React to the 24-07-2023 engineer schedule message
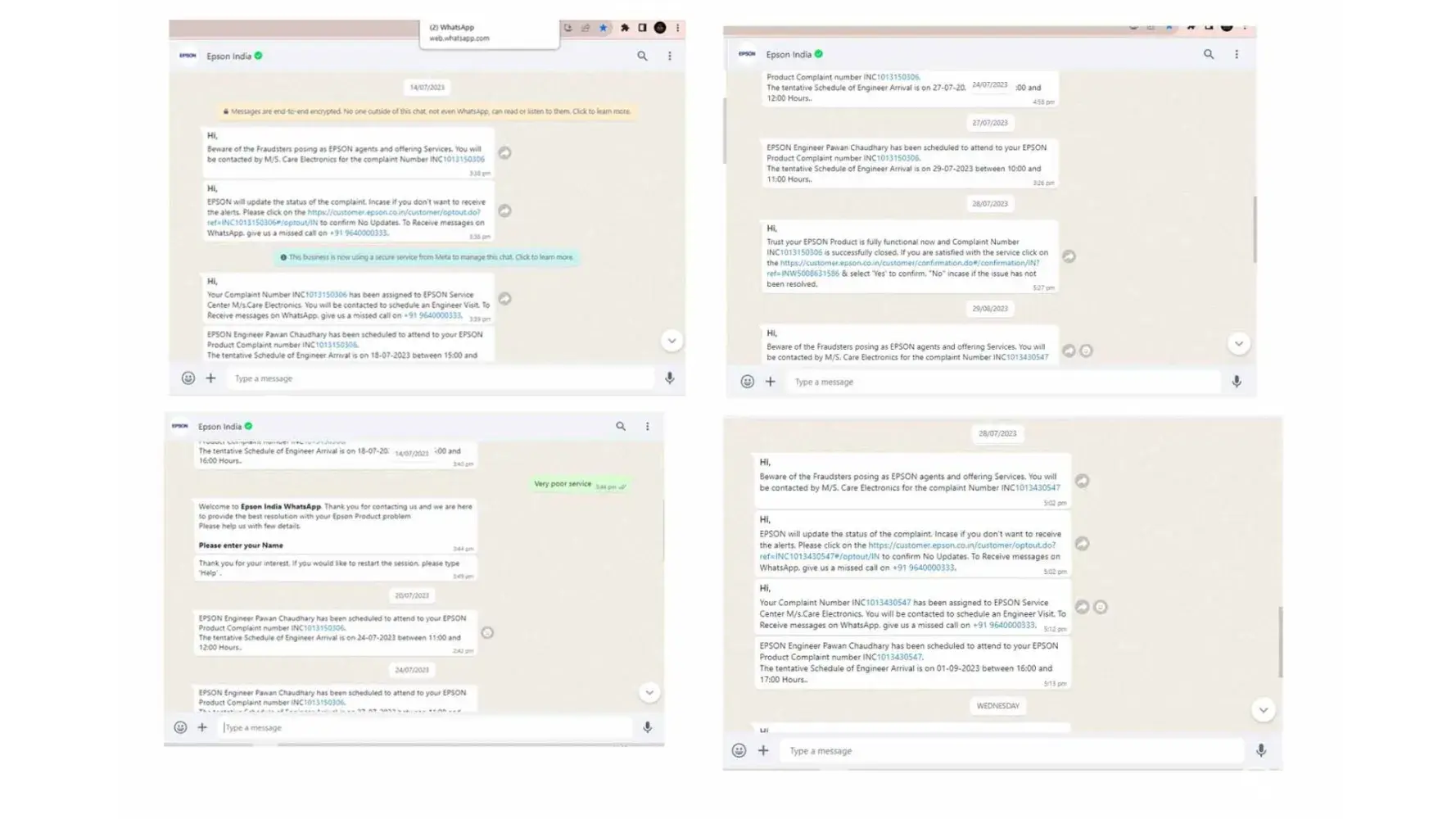The image size is (1456, 819). (x=487, y=632)
